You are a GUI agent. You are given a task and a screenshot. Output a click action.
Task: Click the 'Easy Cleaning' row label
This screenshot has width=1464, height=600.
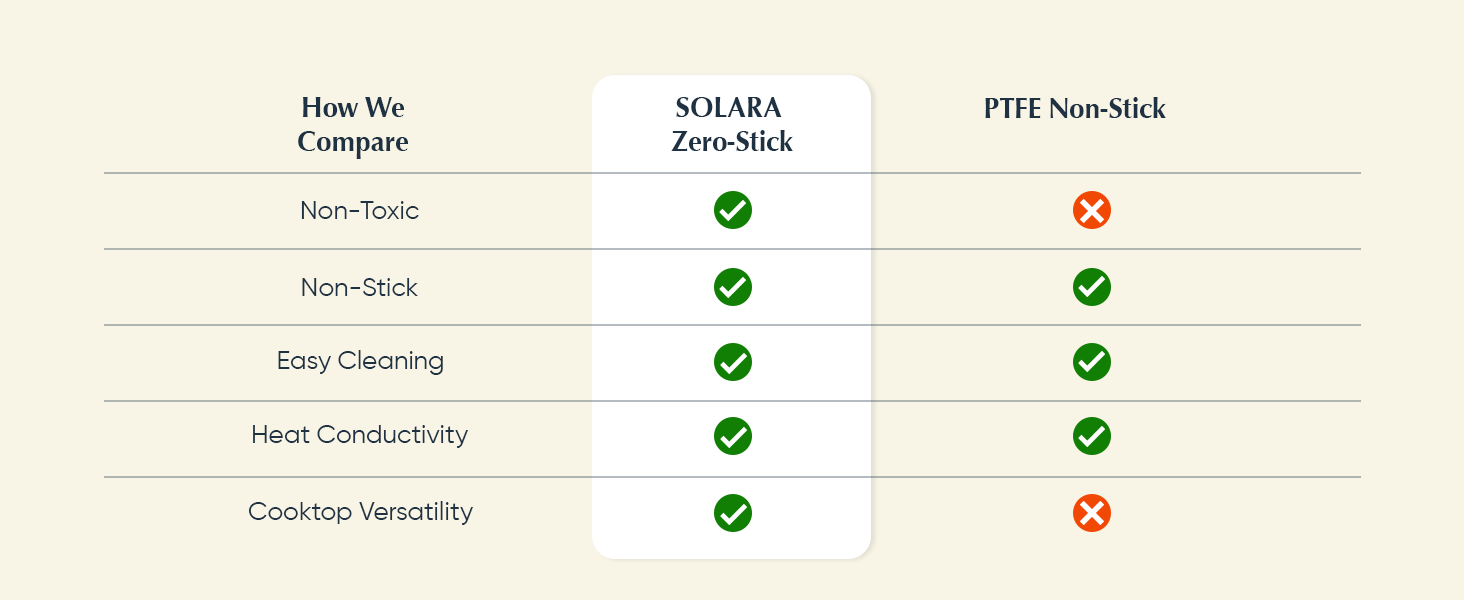[360, 361]
